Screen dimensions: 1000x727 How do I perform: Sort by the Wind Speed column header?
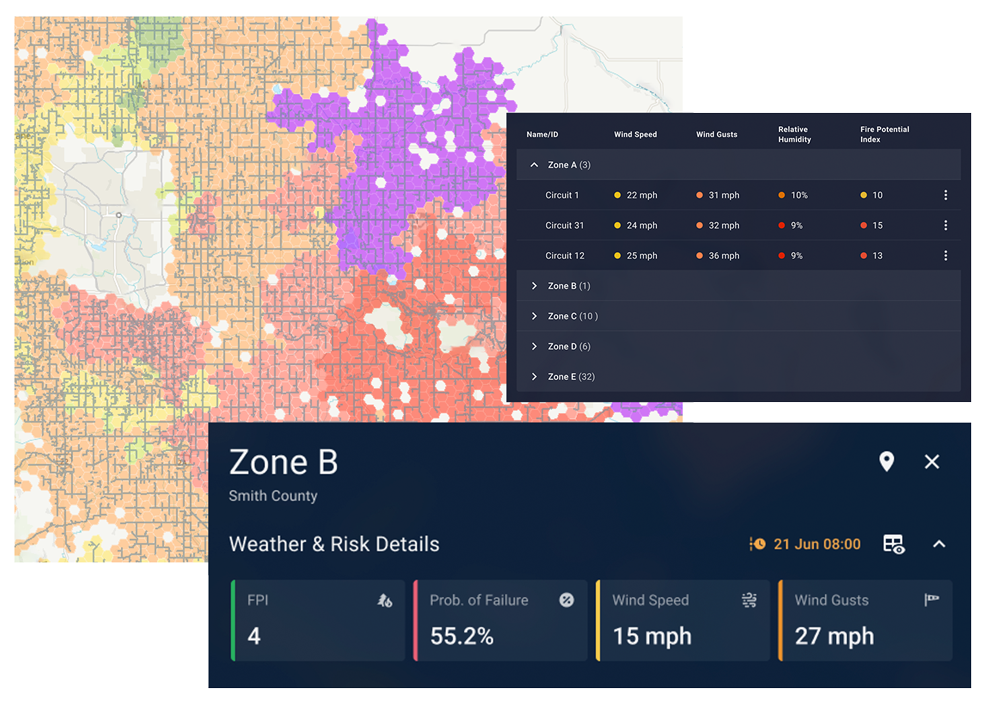tap(635, 134)
